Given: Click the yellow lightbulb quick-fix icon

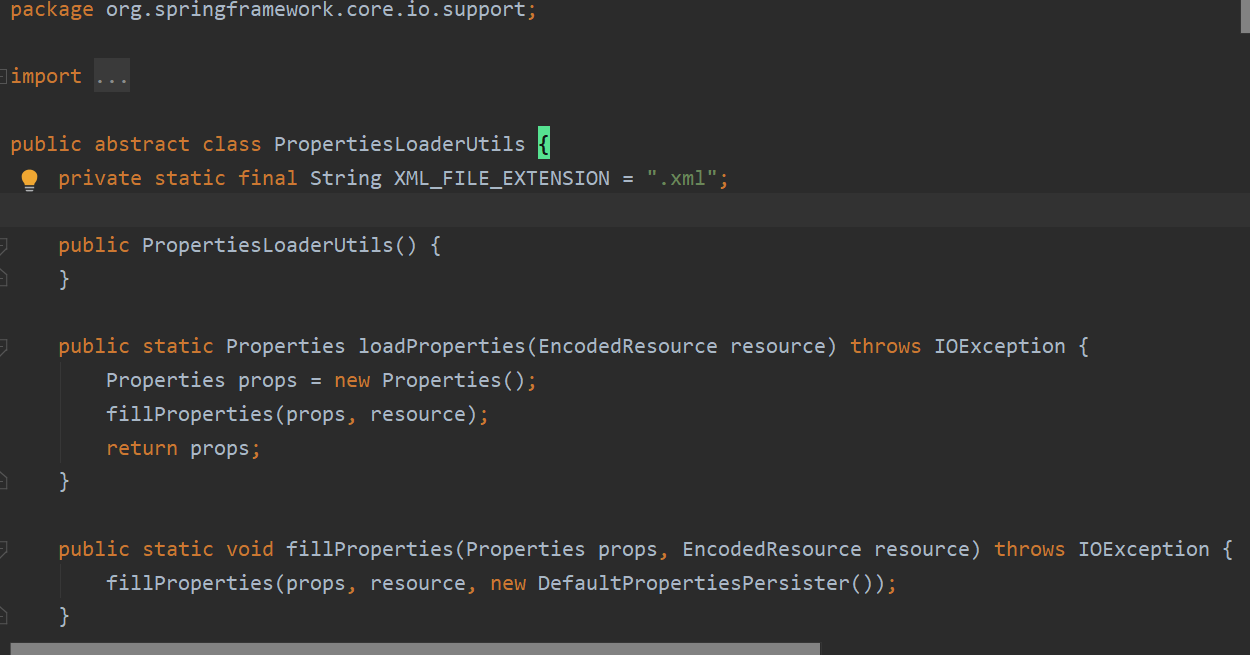Looking at the screenshot, I should click(29, 180).
